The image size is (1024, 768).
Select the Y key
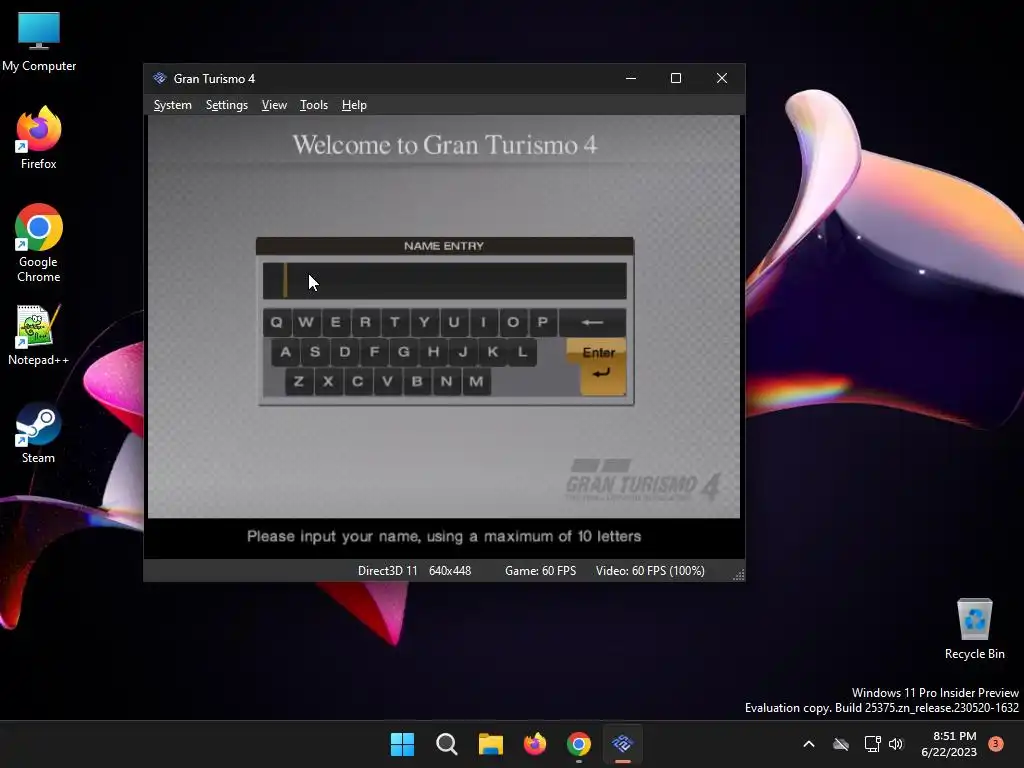tap(424, 323)
